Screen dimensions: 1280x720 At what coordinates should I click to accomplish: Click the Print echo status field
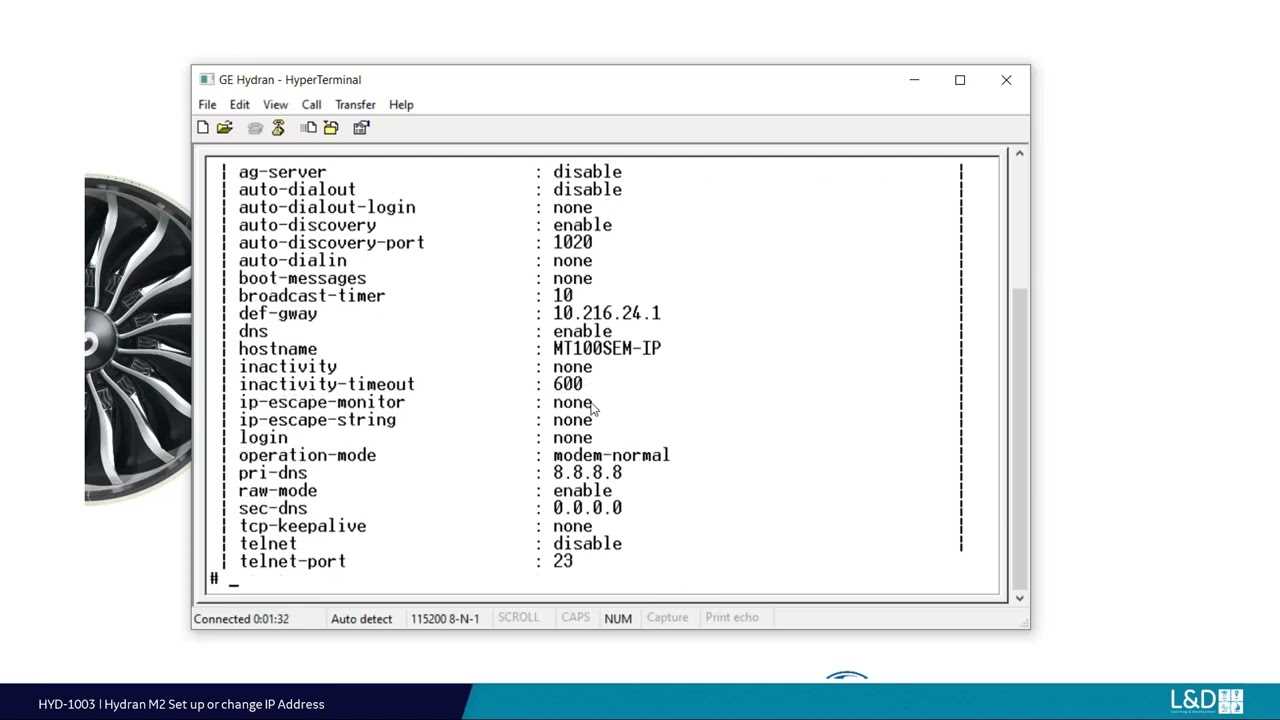click(732, 618)
